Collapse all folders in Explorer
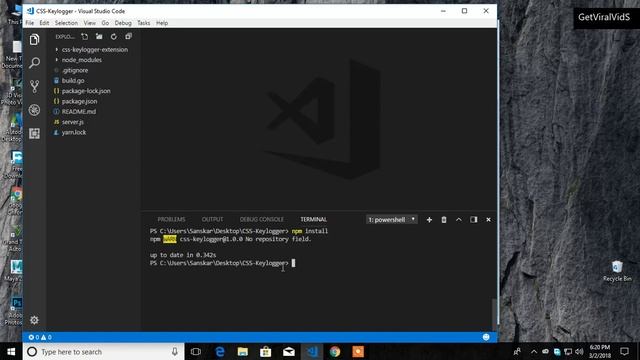This screenshot has width=640, height=360. pos(129,37)
